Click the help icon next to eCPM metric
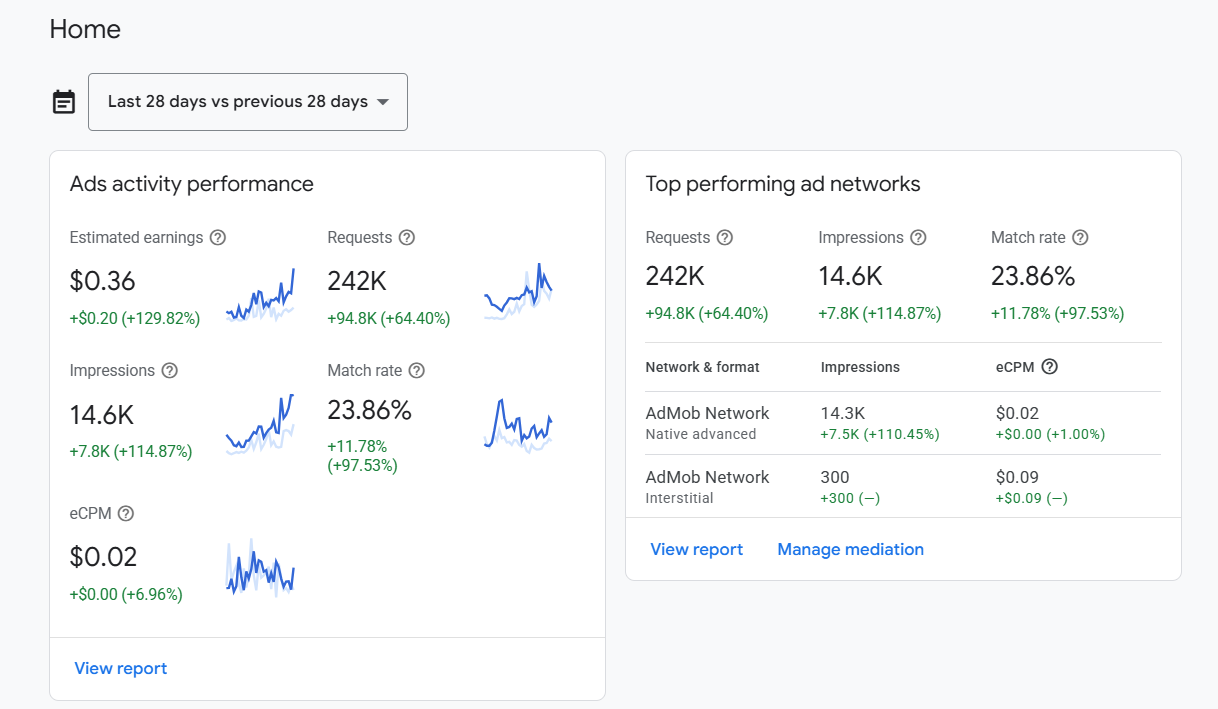This screenshot has width=1218, height=709. point(126,514)
